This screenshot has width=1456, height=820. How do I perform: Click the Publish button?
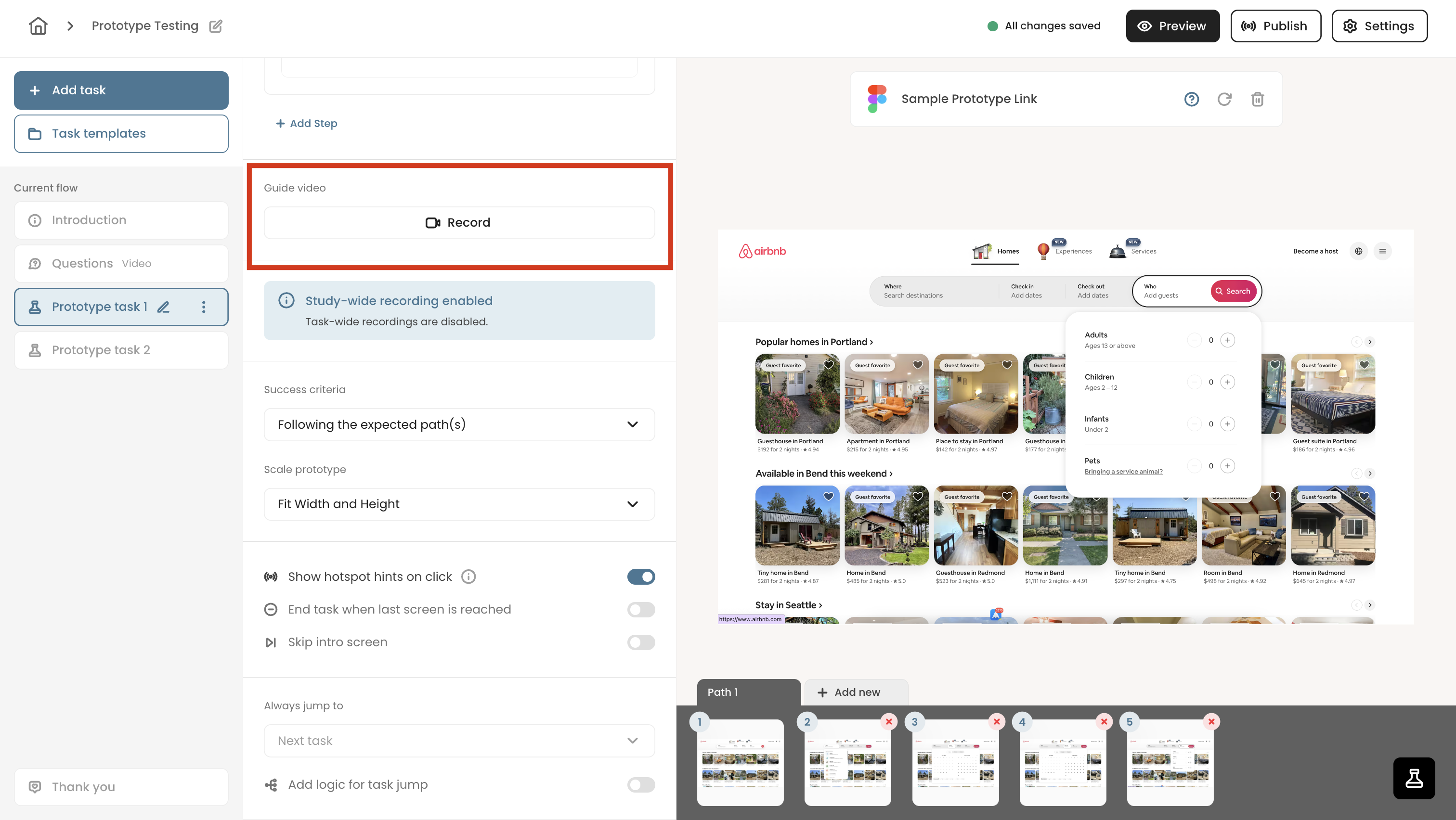click(1275, 26)
